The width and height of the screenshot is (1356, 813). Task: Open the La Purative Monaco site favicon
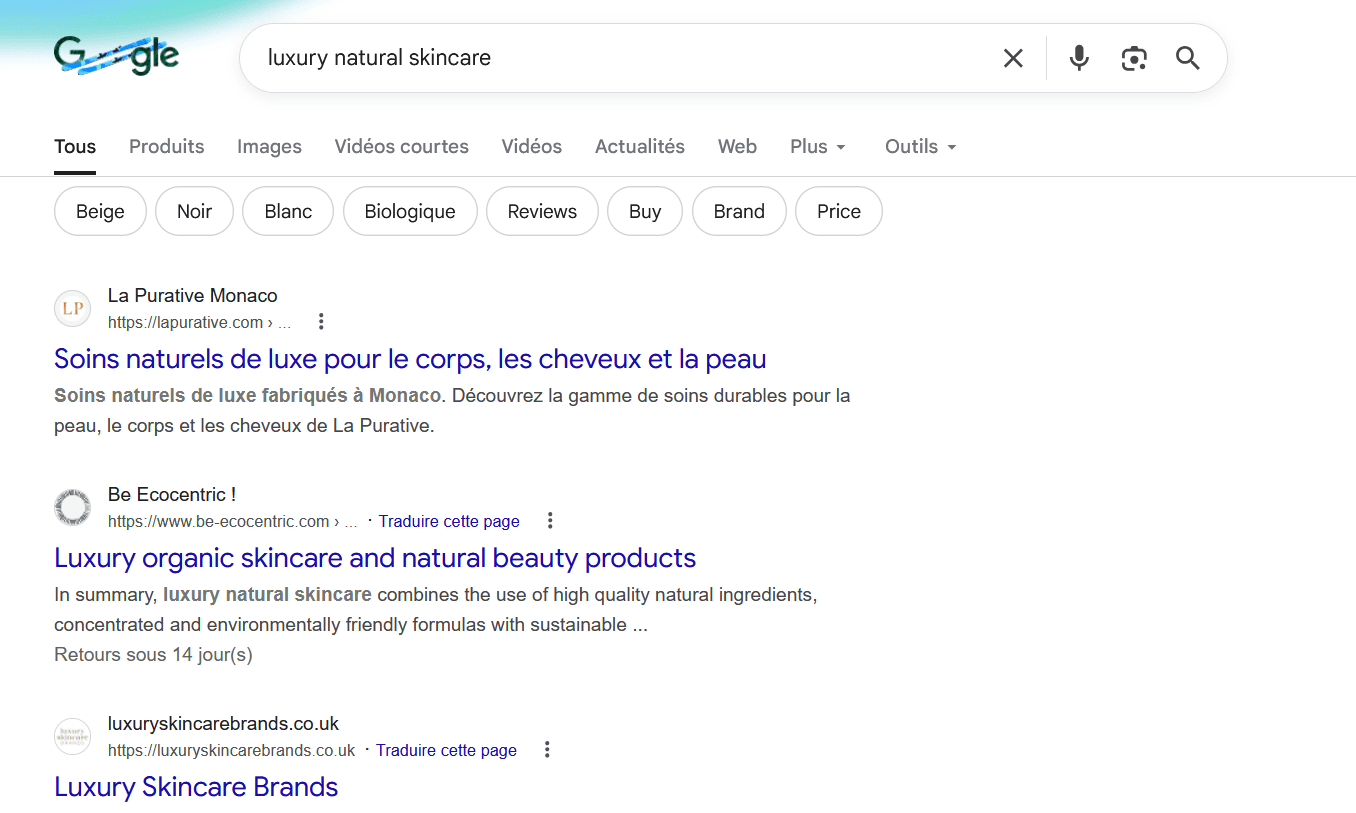click(72, 308)
